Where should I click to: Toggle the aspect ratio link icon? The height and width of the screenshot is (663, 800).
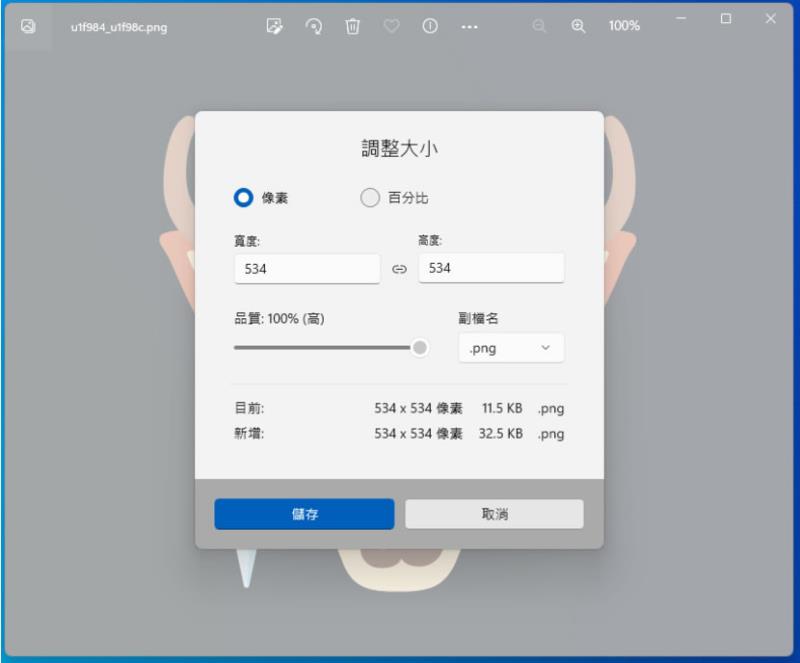(399, 269)
